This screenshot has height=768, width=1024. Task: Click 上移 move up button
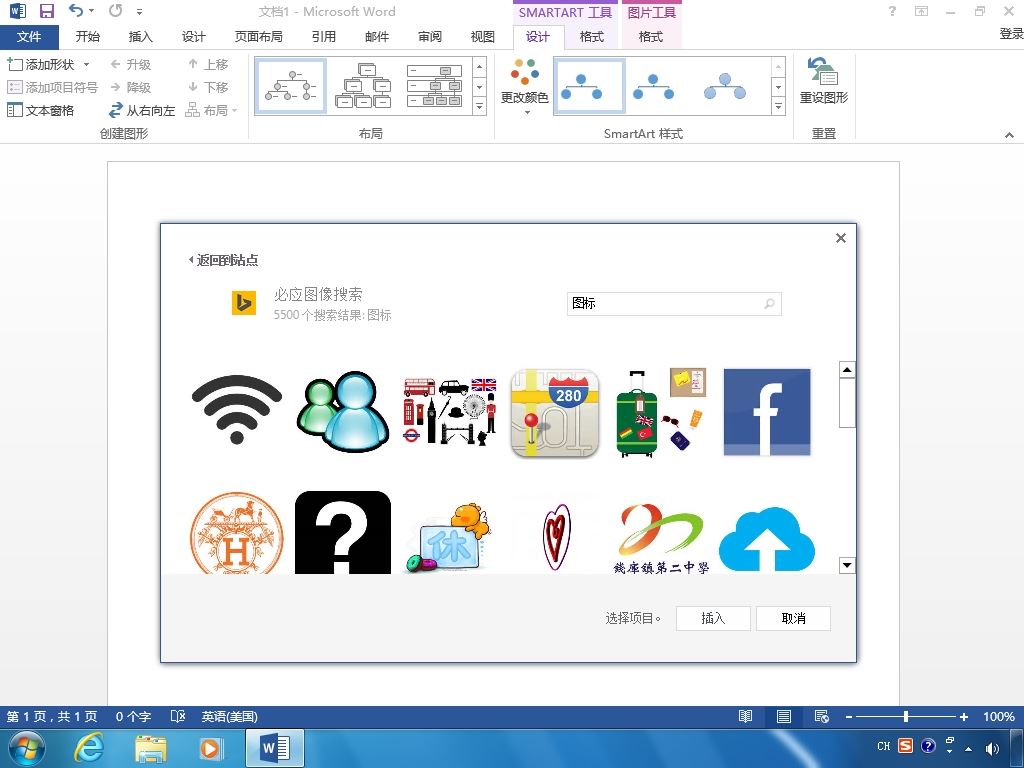[208, 64]
